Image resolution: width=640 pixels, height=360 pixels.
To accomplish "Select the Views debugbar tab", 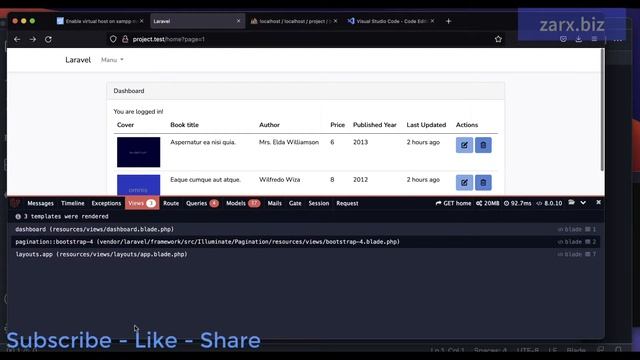I will coord(142,203).
